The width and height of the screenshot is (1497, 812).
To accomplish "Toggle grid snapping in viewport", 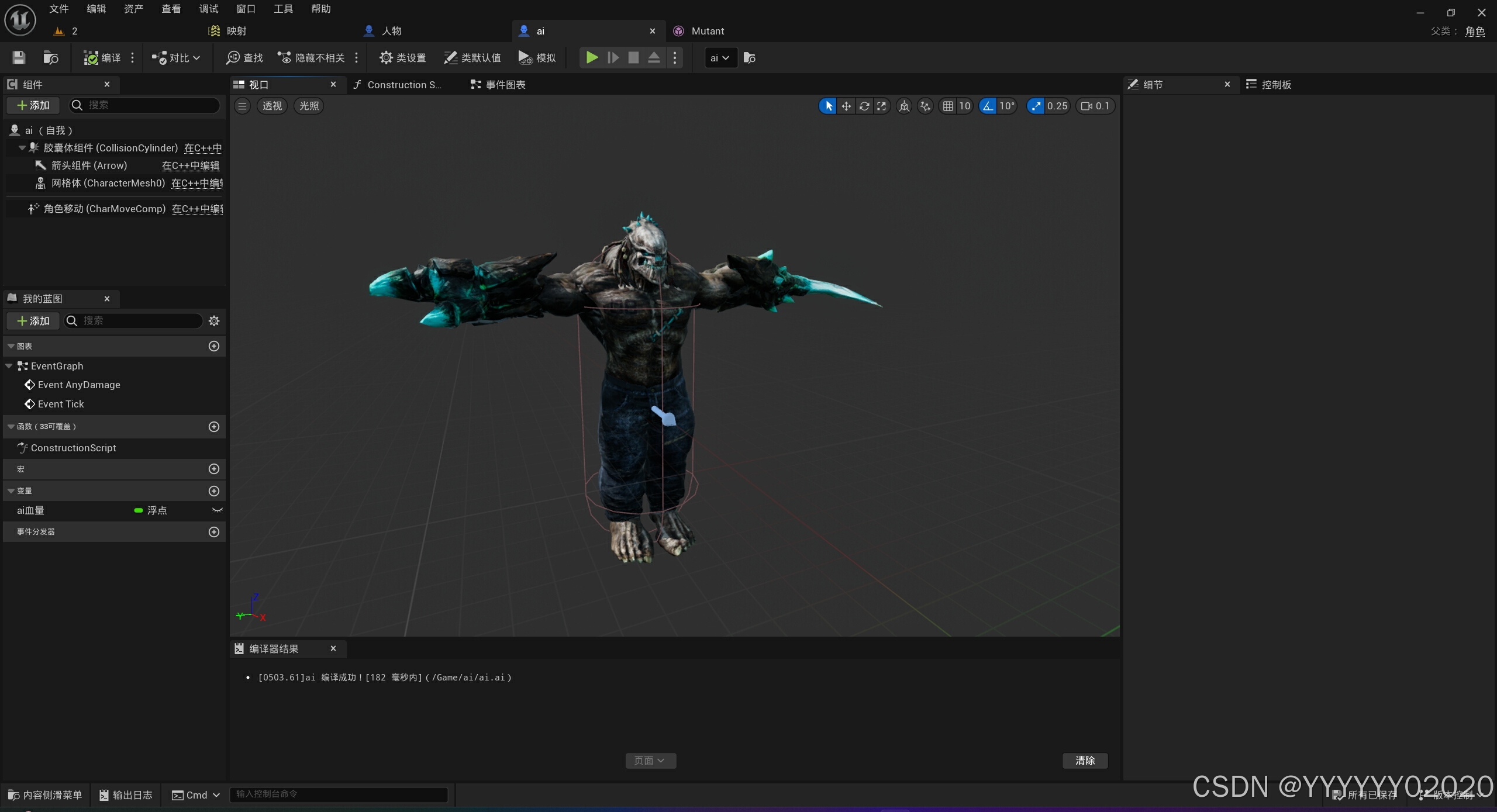I will 948,106.
